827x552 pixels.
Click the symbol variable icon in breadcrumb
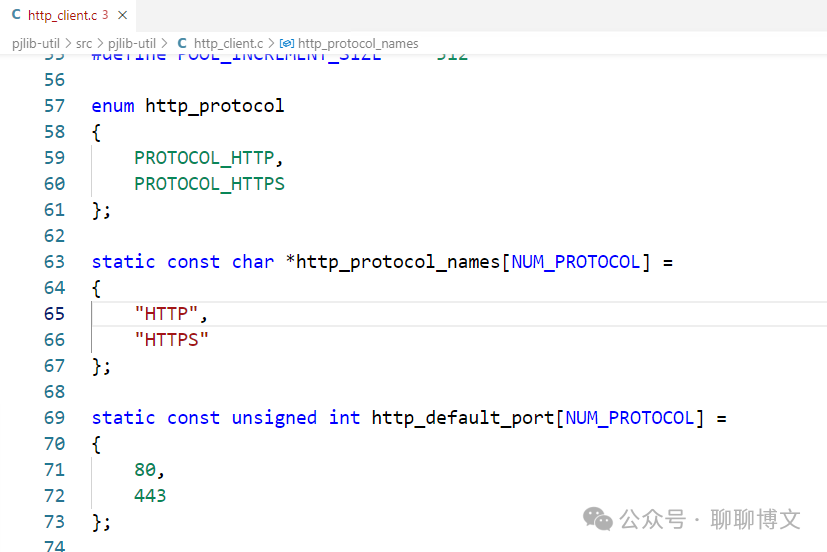pyautogui.click(x=286, y=43)
